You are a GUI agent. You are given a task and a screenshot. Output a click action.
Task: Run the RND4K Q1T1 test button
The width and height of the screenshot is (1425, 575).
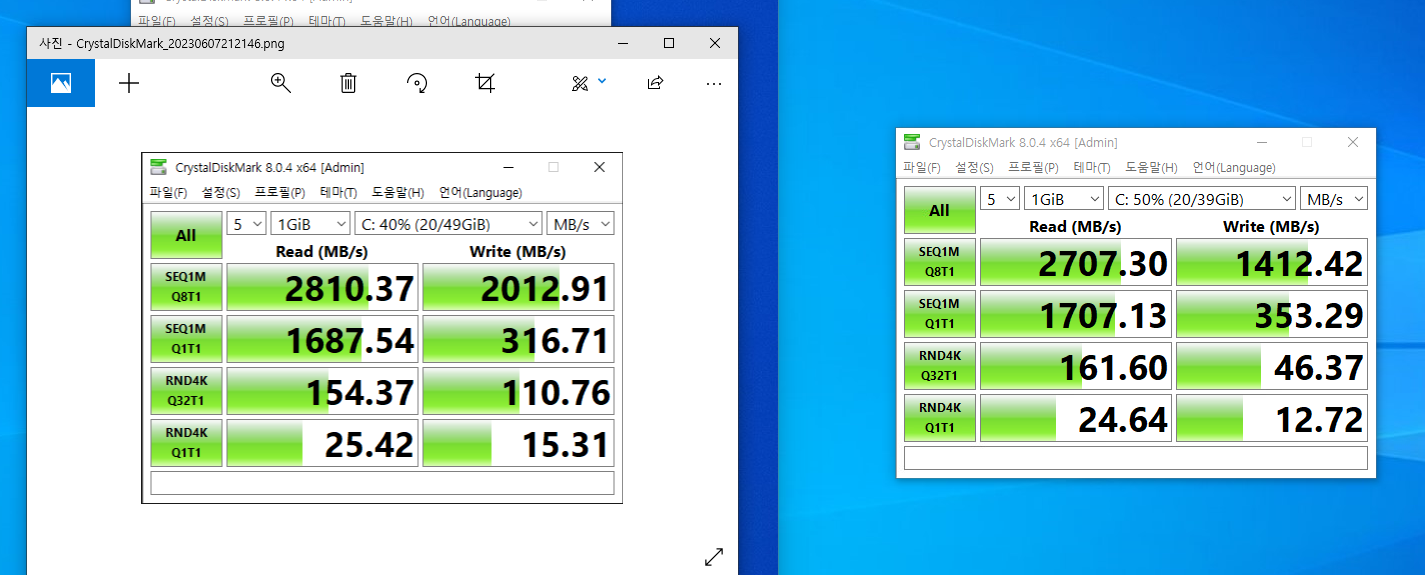[x=939, y=418]
